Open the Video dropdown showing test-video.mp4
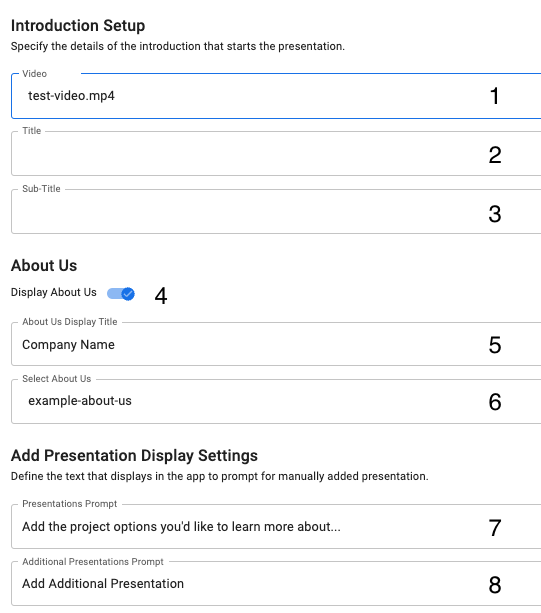Image resolution: width=541 pixels, height=613 pixels. (276, 96)
